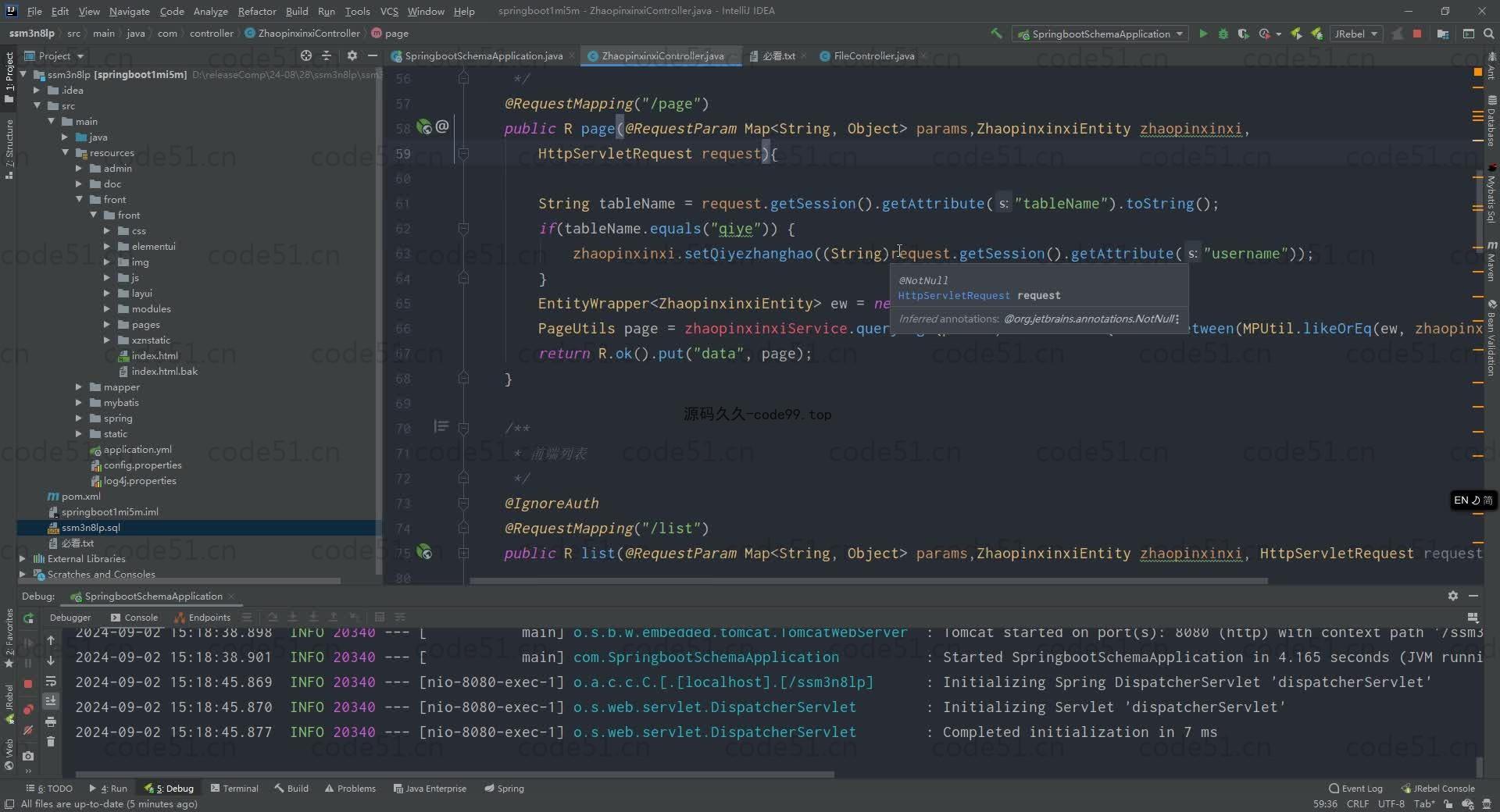The width and height of the screenshot is (1500, 812).
Task: Click the Spring gutter icon on line 75
Action: pyautogui.click(x=424, y=552)
